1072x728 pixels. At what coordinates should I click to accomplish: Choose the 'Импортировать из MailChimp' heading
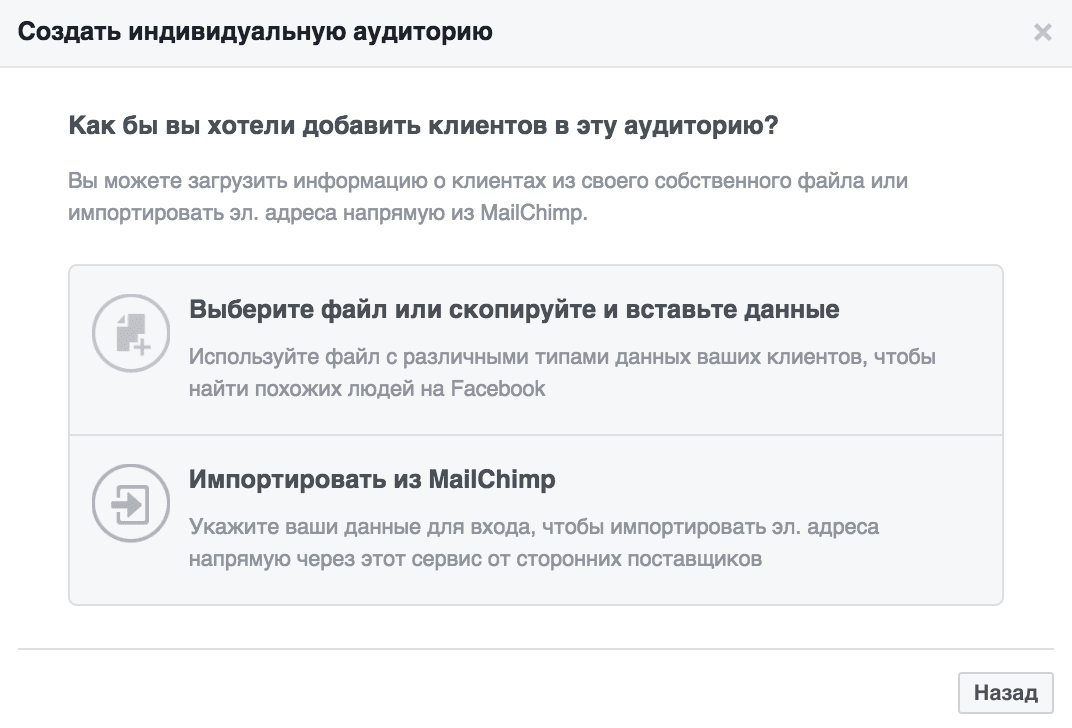coord(372,479)
